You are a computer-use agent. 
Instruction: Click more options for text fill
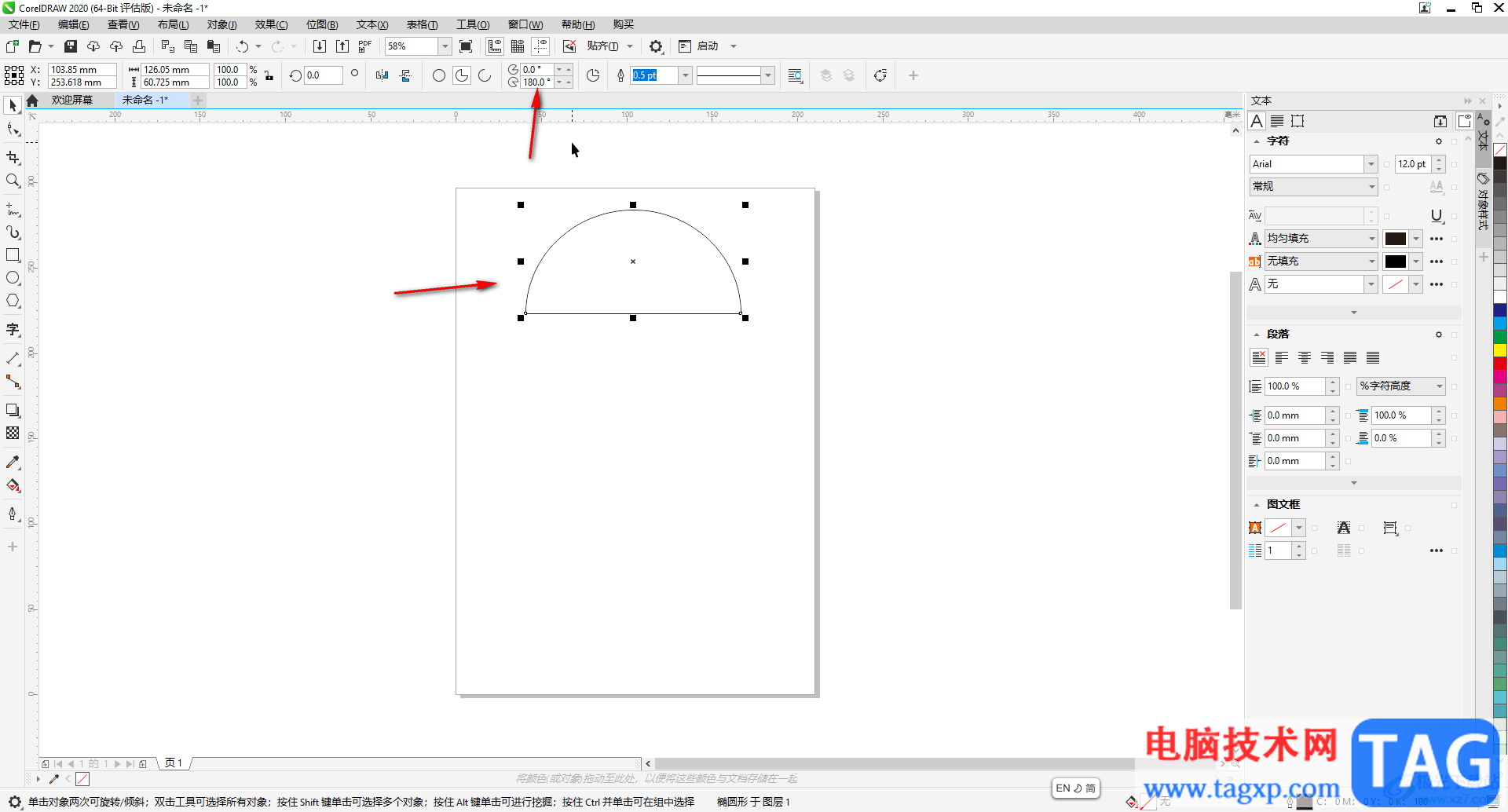(x=1437, y=239)
